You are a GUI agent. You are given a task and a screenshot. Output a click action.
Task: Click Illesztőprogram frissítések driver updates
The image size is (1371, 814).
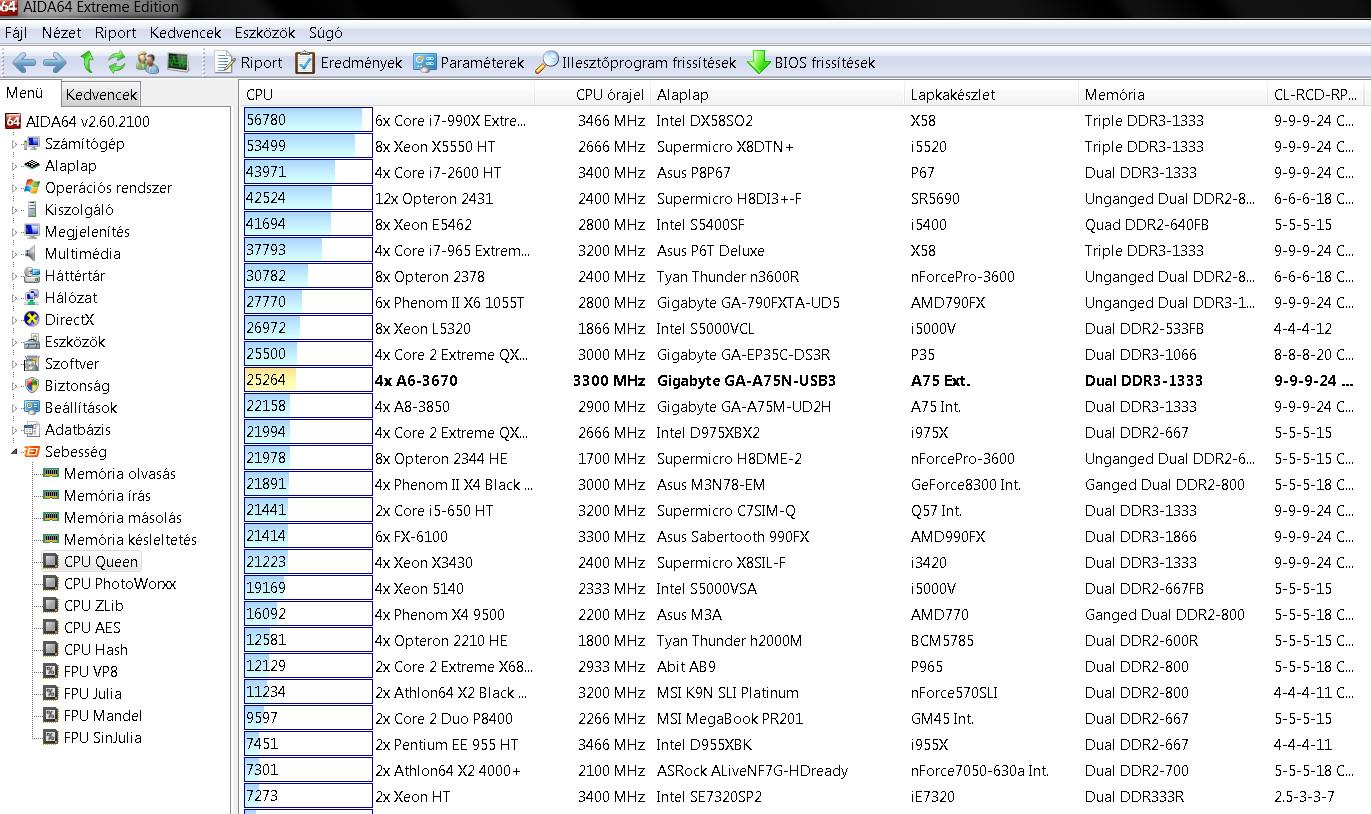coord(636,62)
